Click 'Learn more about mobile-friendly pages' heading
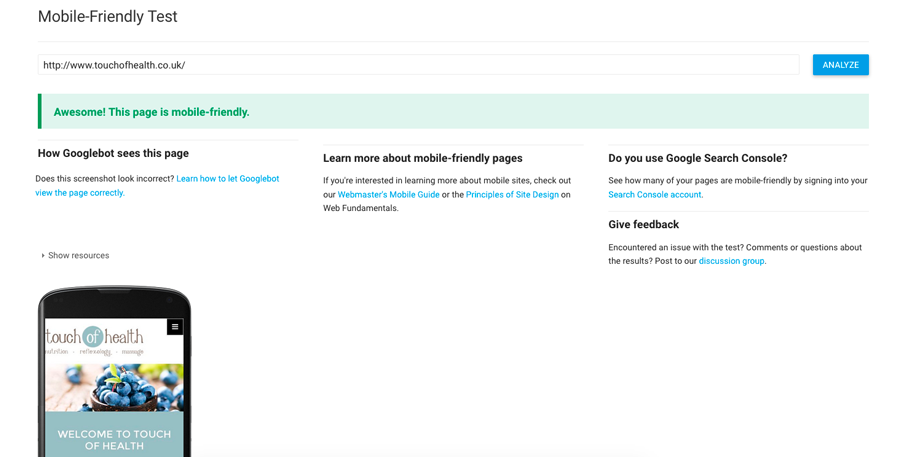The image size is (900, 457). 423,158
